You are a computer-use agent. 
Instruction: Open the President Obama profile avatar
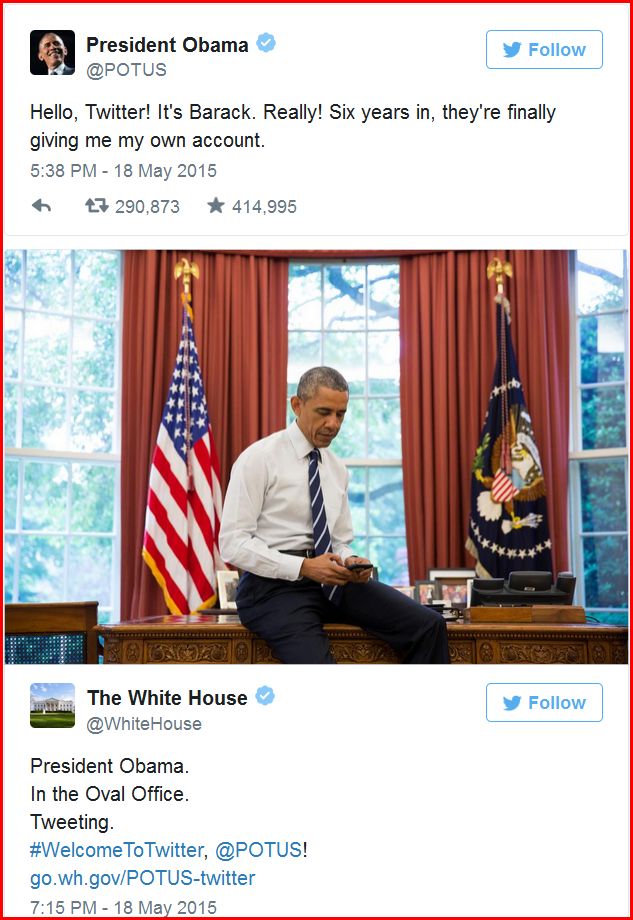tap(52, 52)
